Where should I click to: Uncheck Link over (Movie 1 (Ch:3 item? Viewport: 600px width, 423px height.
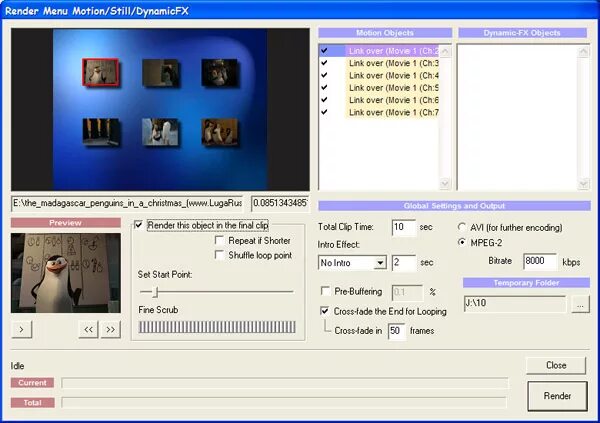point(324,63)
